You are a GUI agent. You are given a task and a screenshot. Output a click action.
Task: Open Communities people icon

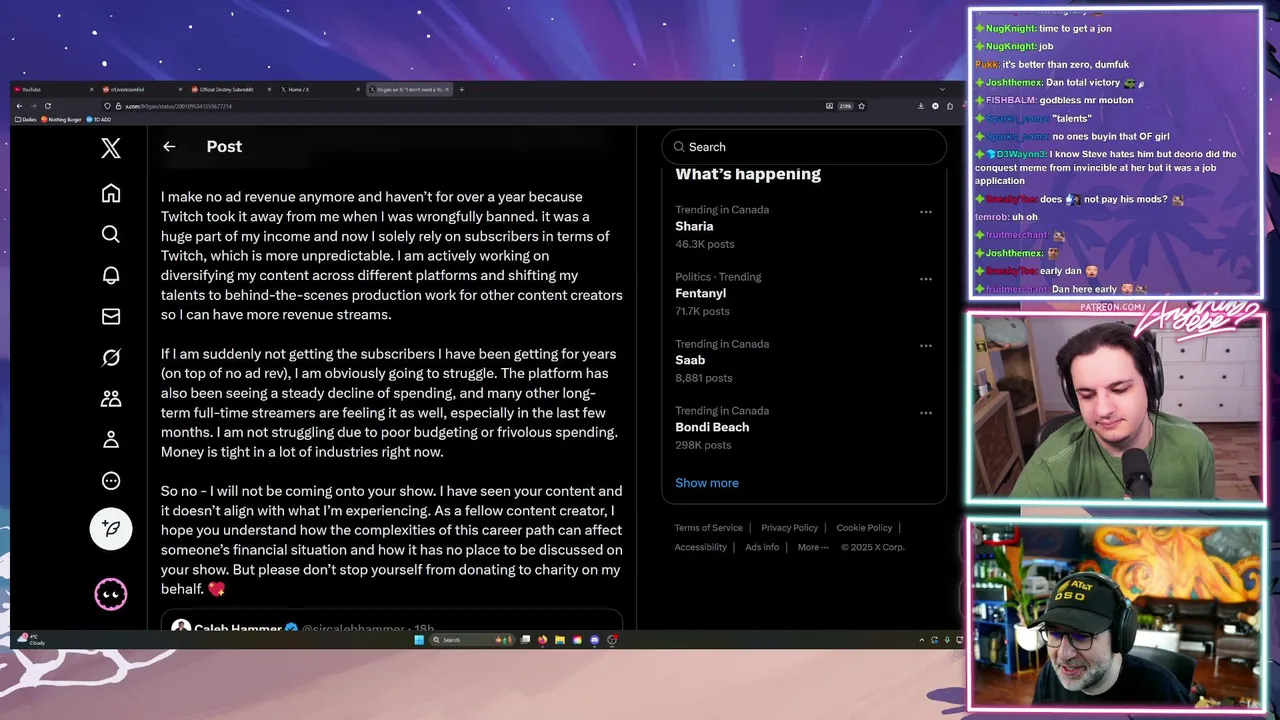tap(111, 398)
